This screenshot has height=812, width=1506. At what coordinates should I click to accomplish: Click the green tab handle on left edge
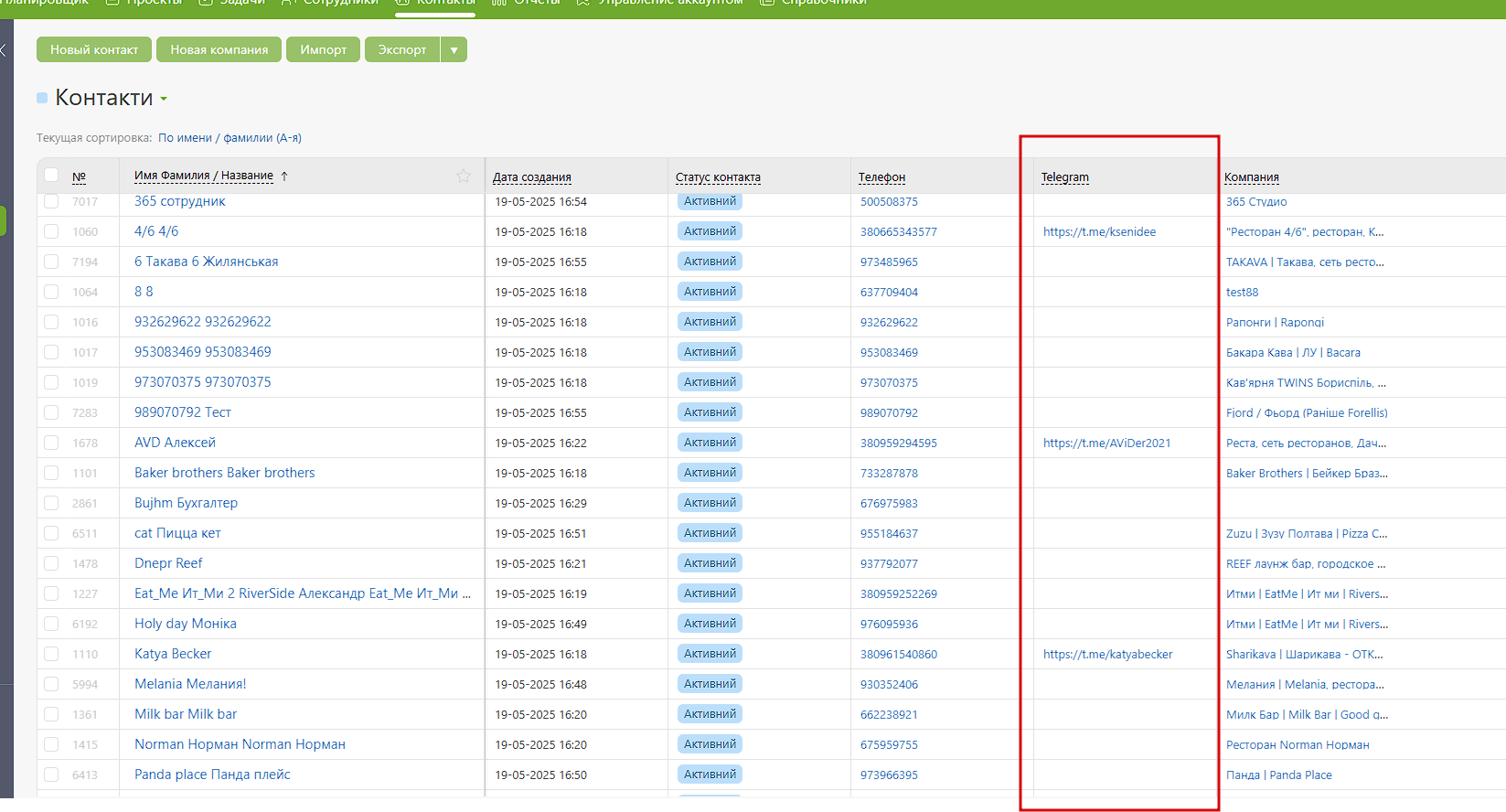(x=3, y=220)
